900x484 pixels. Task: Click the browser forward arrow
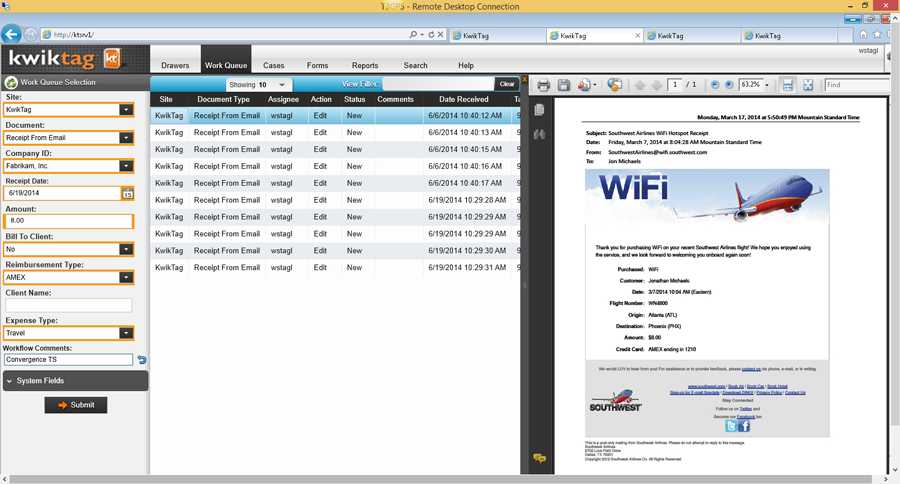pos(31,34)
